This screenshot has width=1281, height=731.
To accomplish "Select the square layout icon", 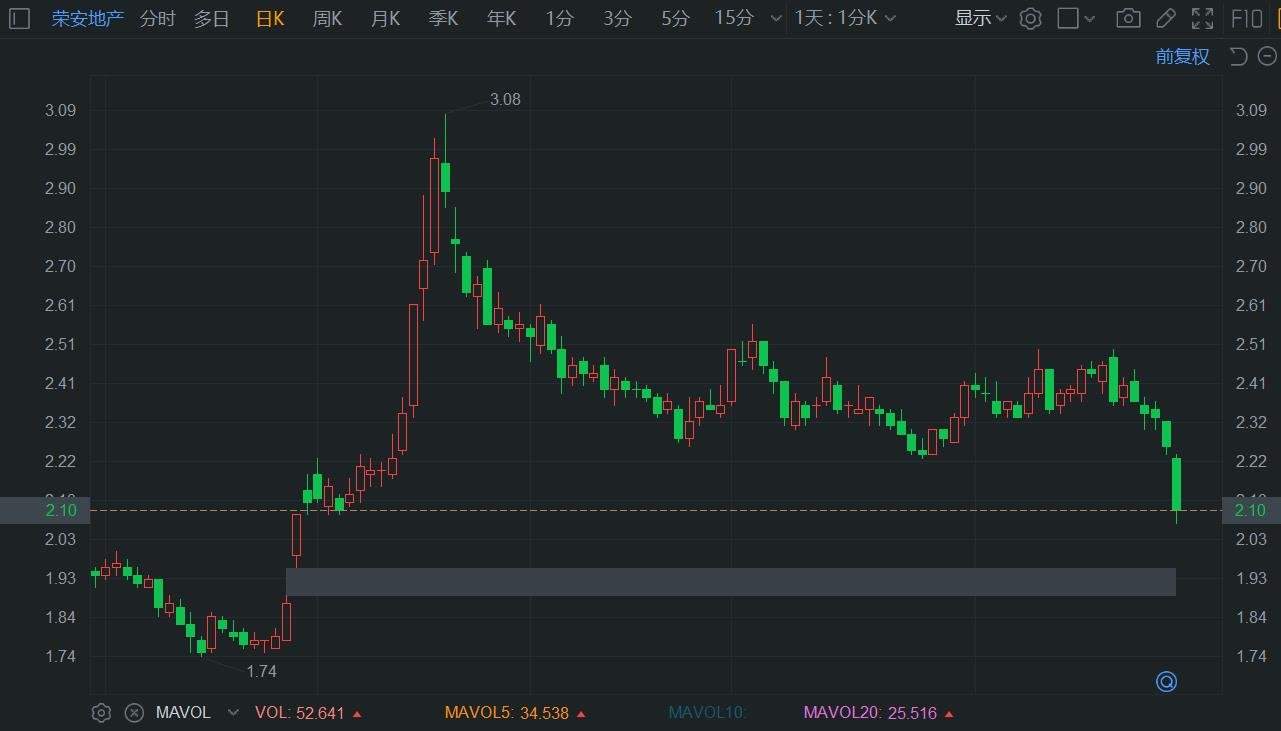I will point(1068,18).
